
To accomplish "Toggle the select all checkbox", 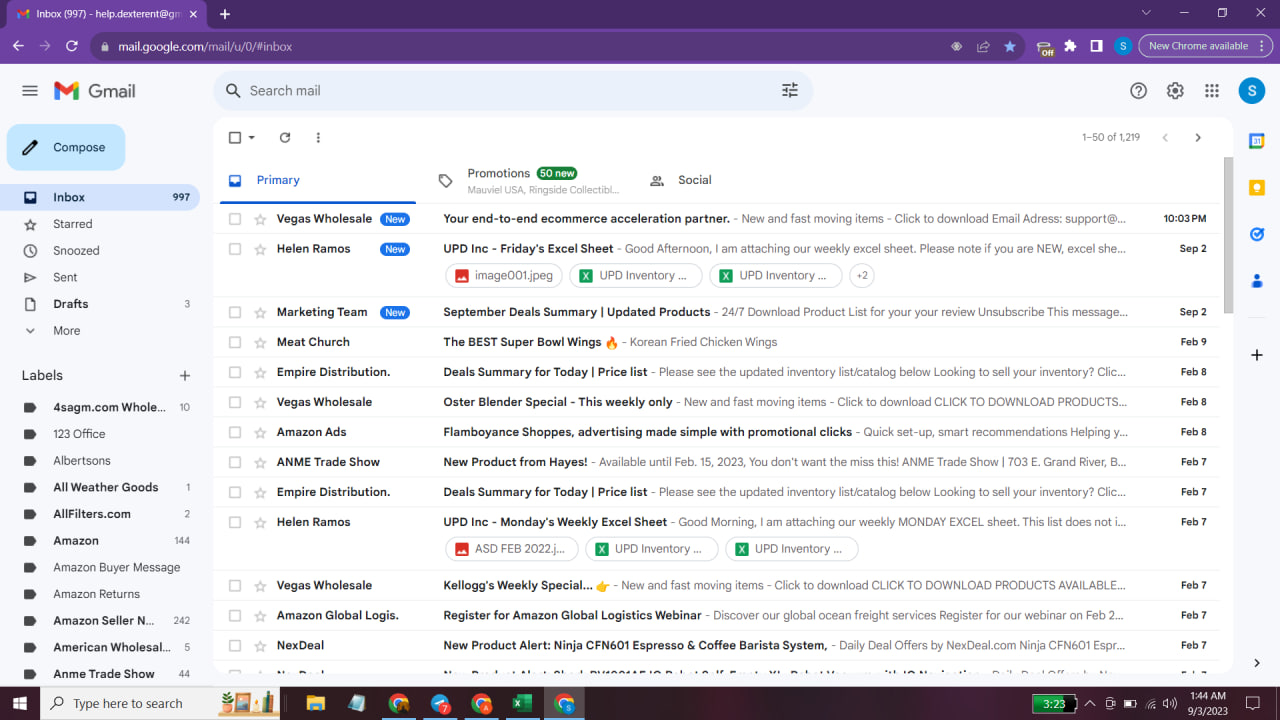I will point(235,138).
